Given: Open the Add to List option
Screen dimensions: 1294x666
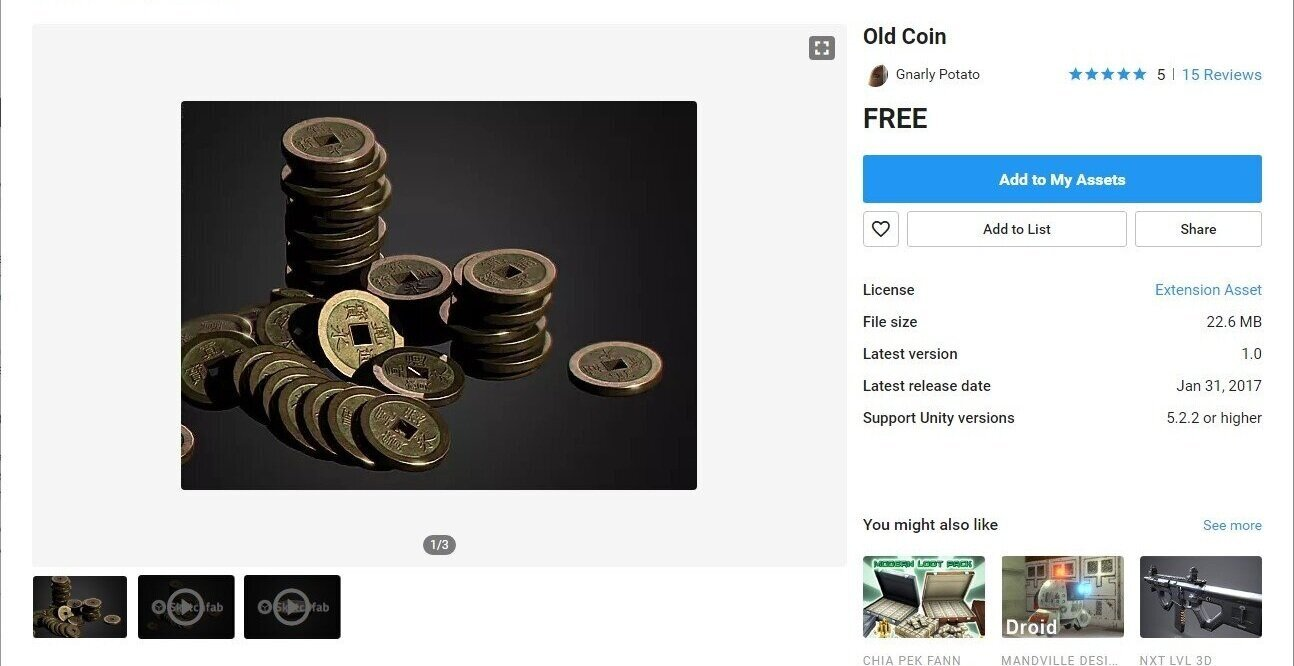Looking at the screenshot, I should [1016, 229].
